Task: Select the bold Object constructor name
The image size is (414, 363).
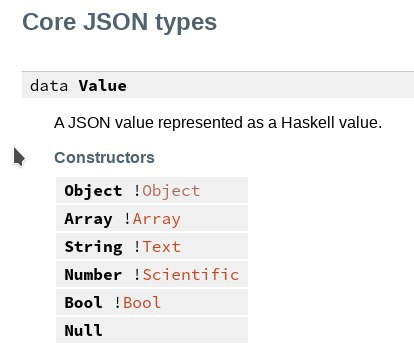Action: (93, 191)
